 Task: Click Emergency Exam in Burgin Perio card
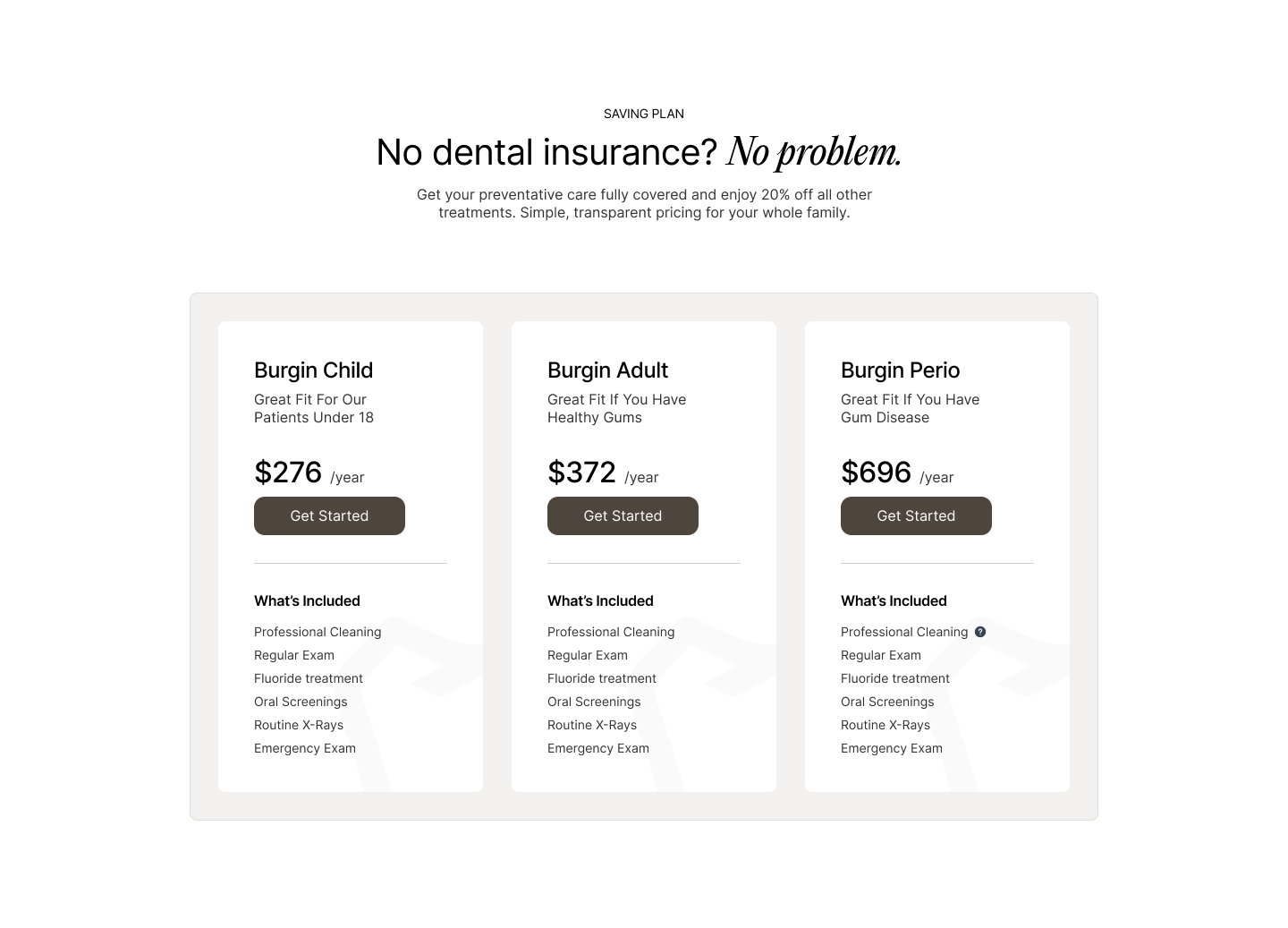click(892, 748)
